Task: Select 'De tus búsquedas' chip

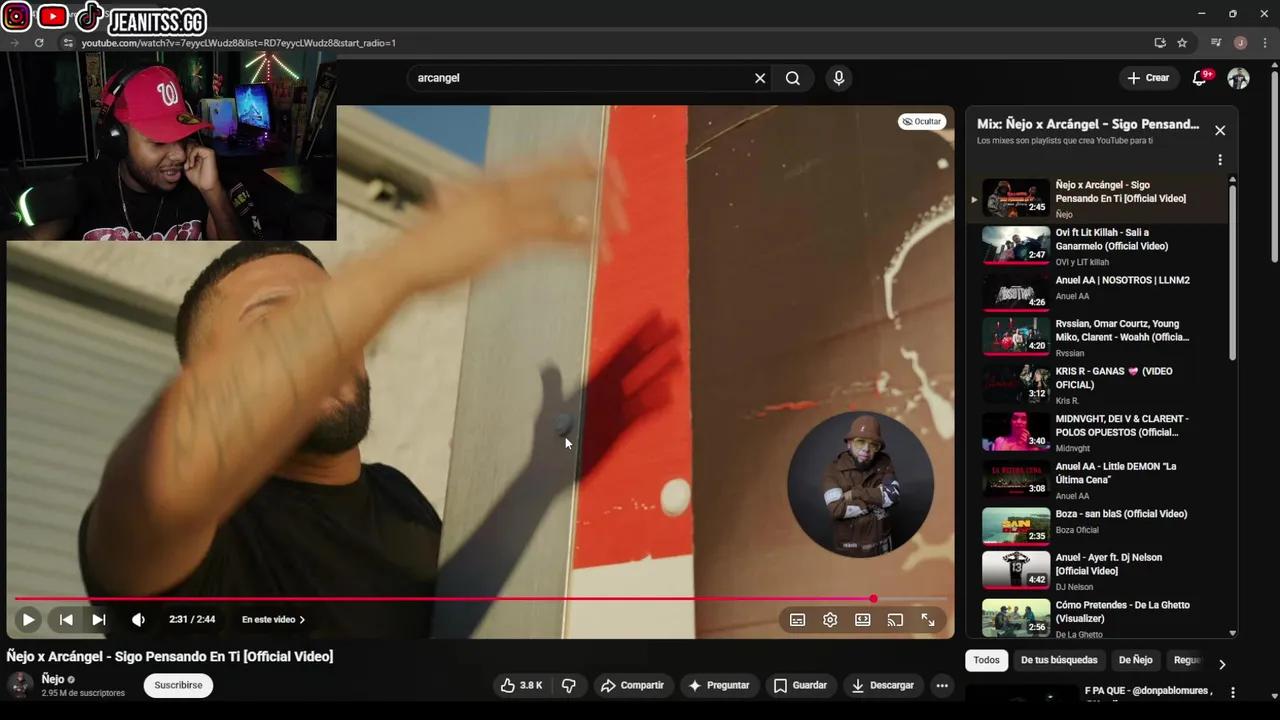Action: pyautogui.click(x=1059, y=660)
